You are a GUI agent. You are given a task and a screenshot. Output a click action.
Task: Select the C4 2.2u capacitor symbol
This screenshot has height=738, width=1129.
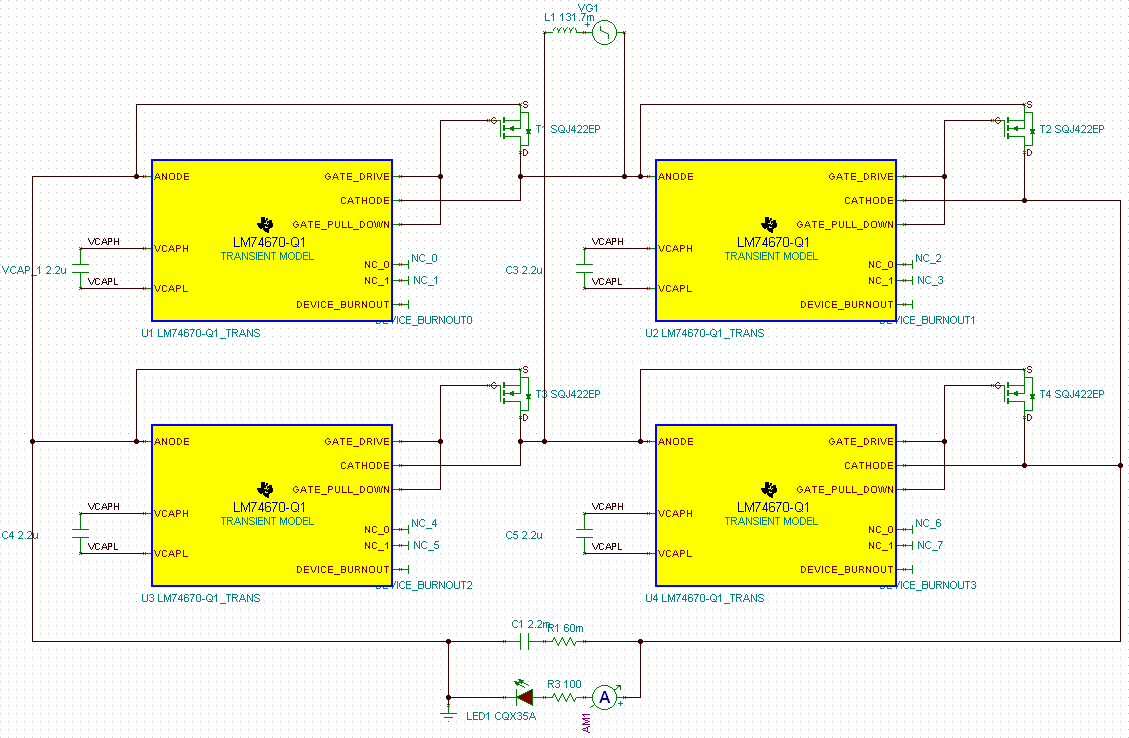point(81,534)
